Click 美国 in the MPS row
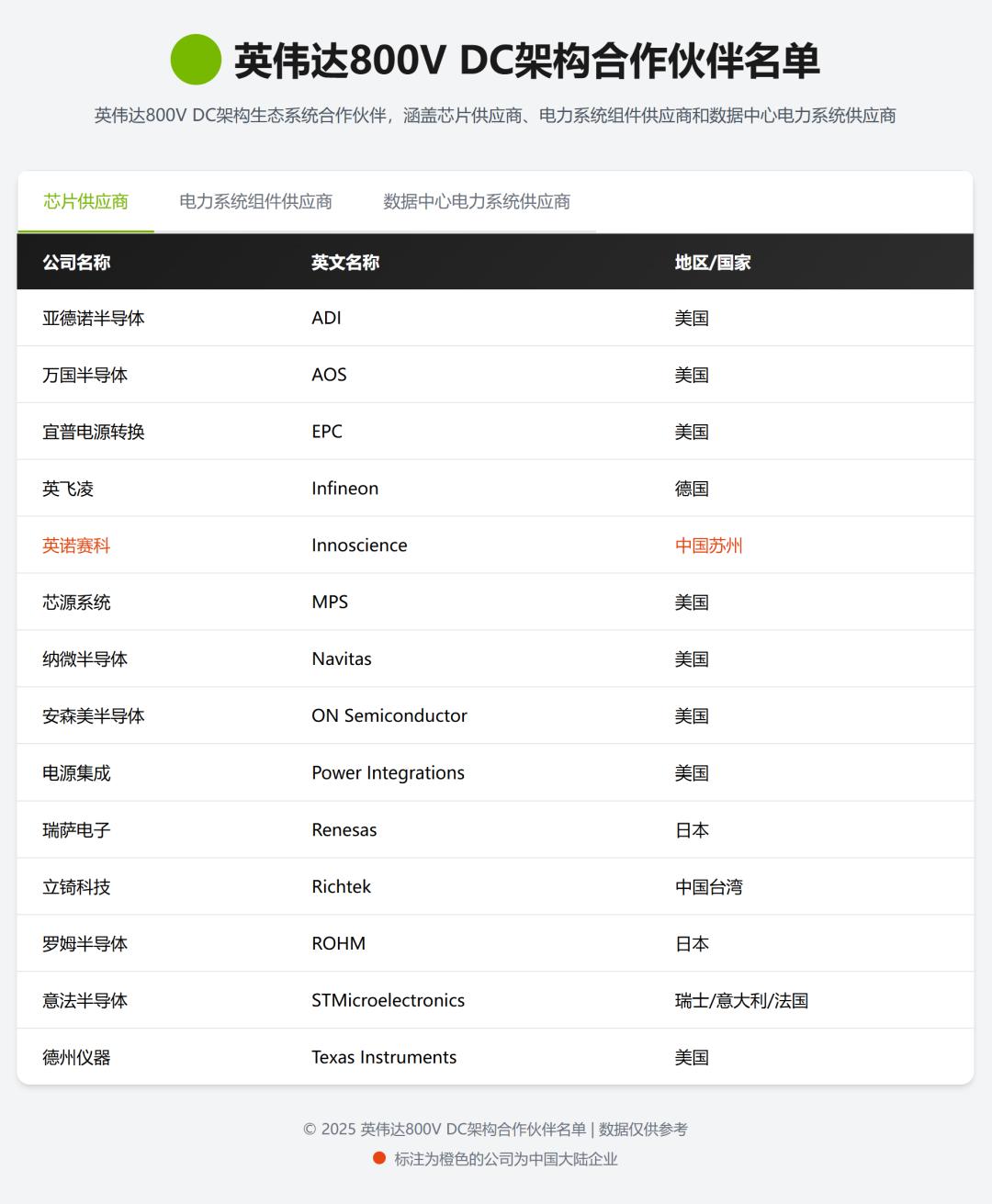 (692, 602)
